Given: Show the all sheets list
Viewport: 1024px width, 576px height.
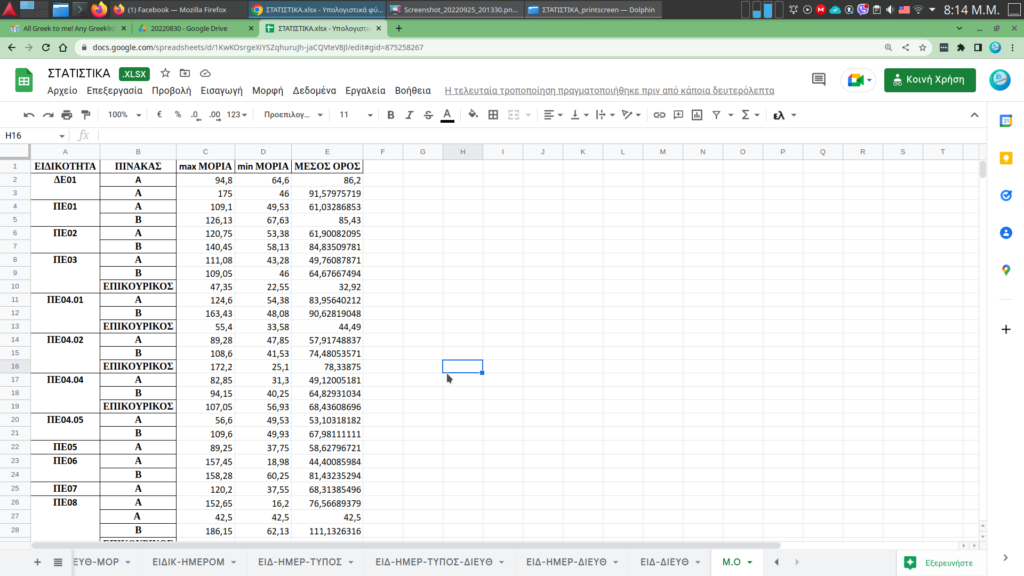Looking at the screenshot, I should (58, 562).
